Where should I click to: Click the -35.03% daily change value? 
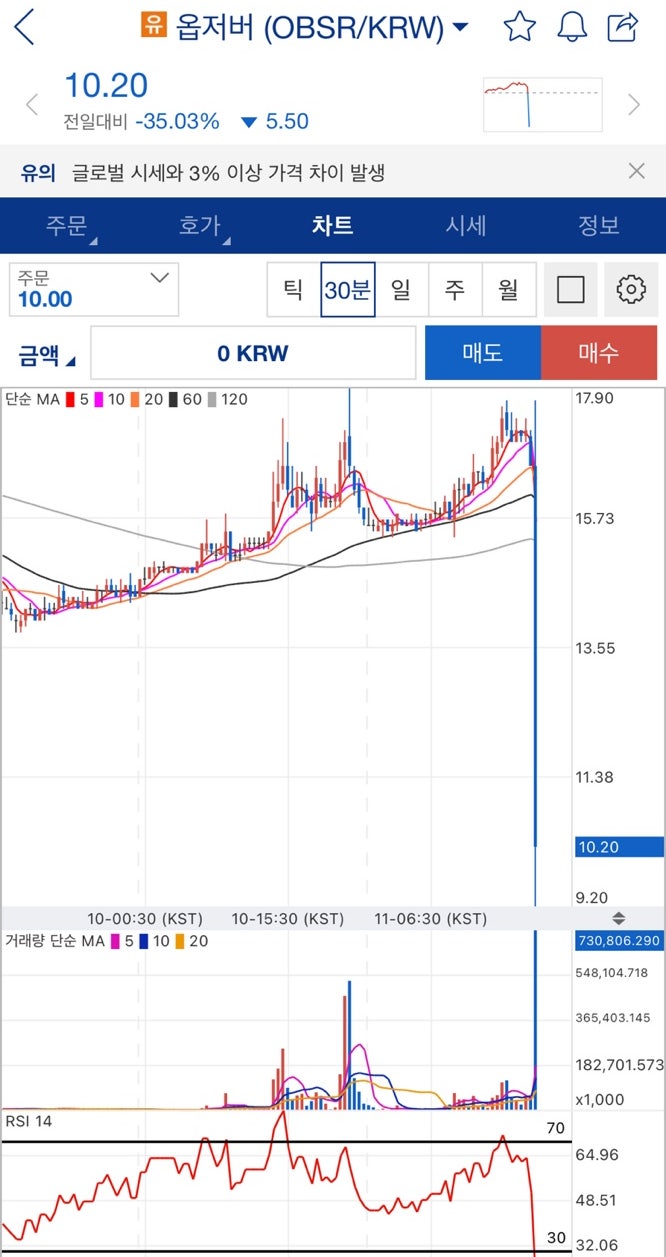click(x=177, y=122)
